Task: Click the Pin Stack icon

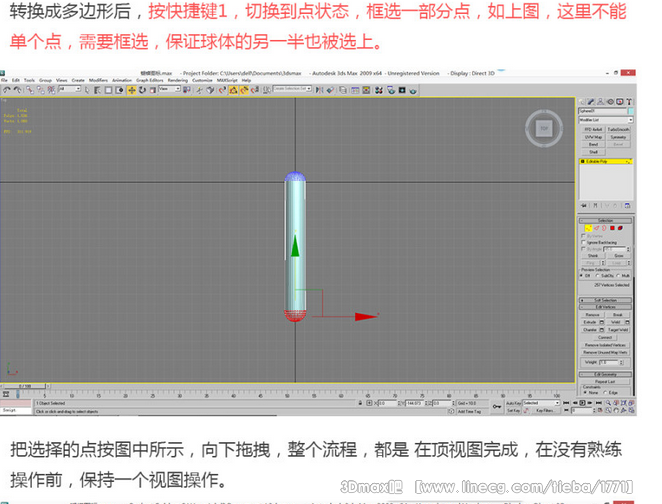Action: tap(584, 206)
